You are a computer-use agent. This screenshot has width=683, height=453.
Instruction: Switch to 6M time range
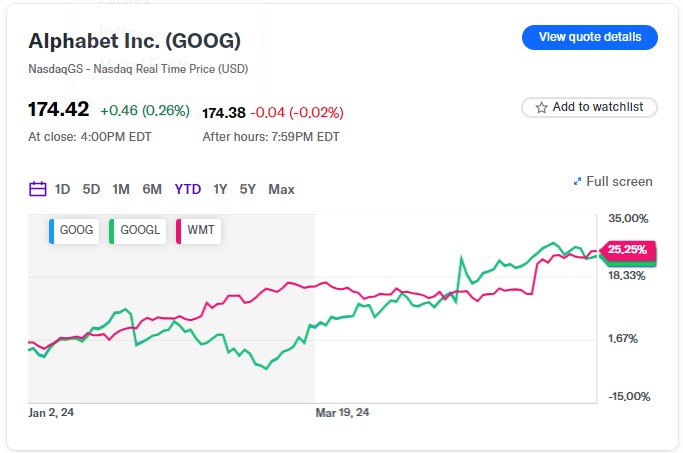click(x=152, y=189)
